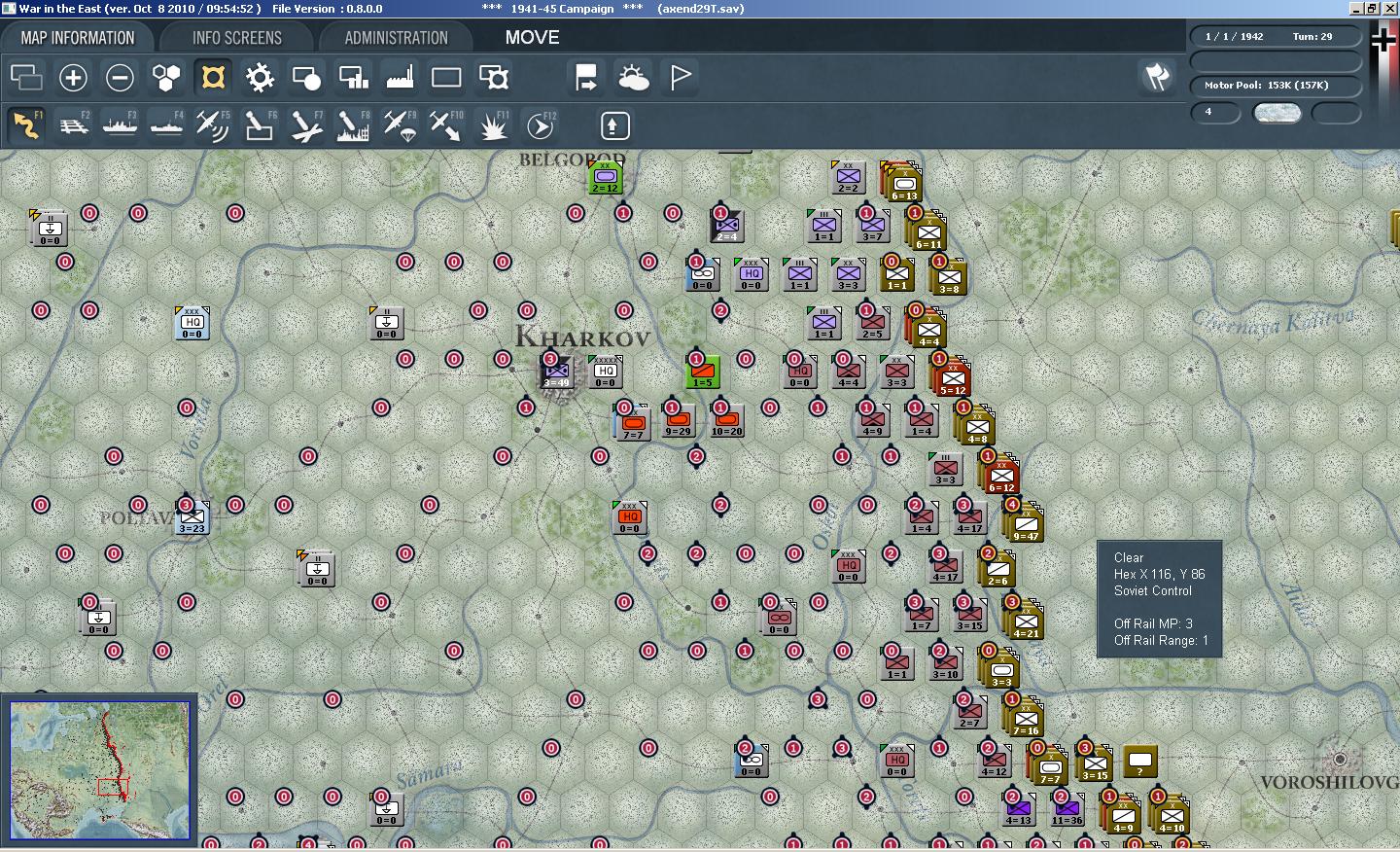This screenshot has width=1400, height=852.
Task: Select the red XXX HQ unit south of Kharkov
Action: (x=629, y=517)
